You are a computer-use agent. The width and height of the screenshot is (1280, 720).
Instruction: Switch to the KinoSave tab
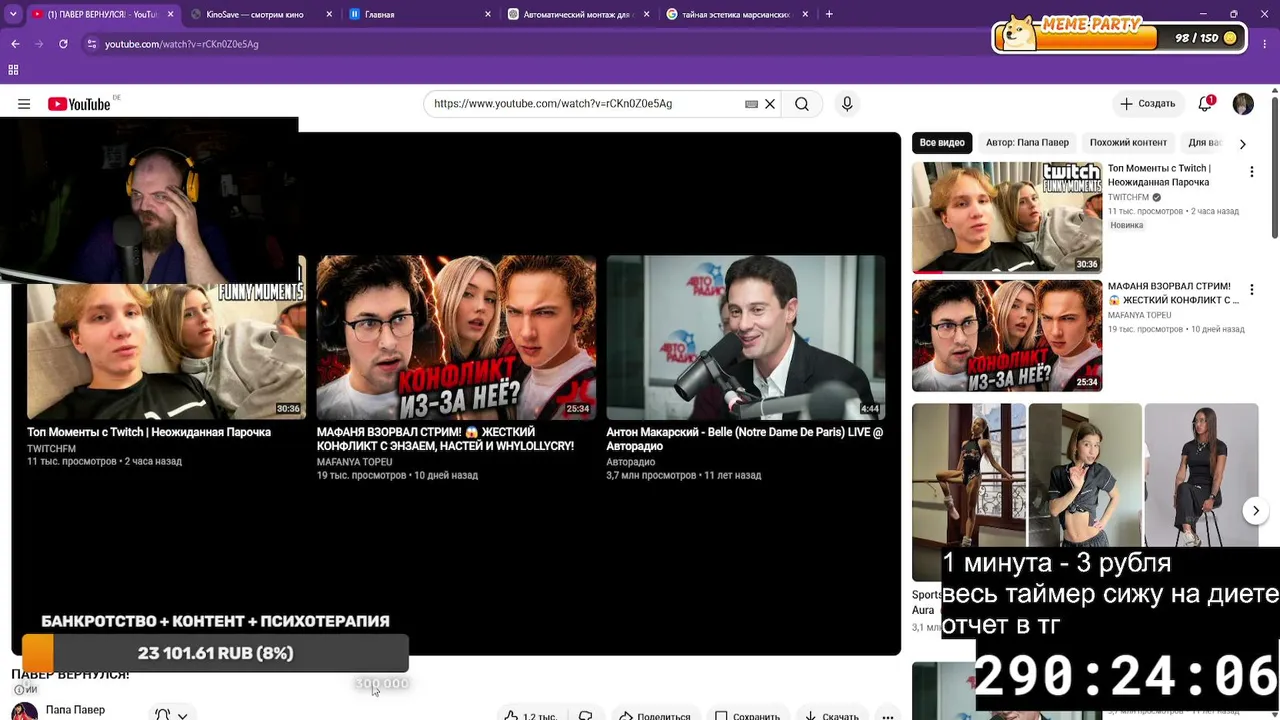coord(262,14)
